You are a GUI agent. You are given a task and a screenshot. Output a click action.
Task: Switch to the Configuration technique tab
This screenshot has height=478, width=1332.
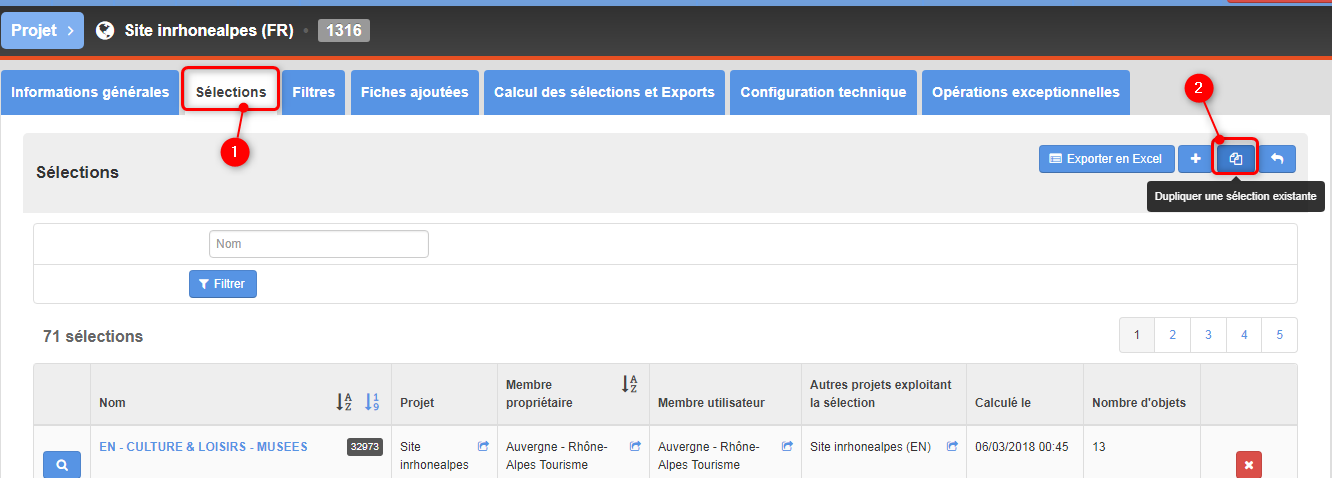tap(823, 92)
